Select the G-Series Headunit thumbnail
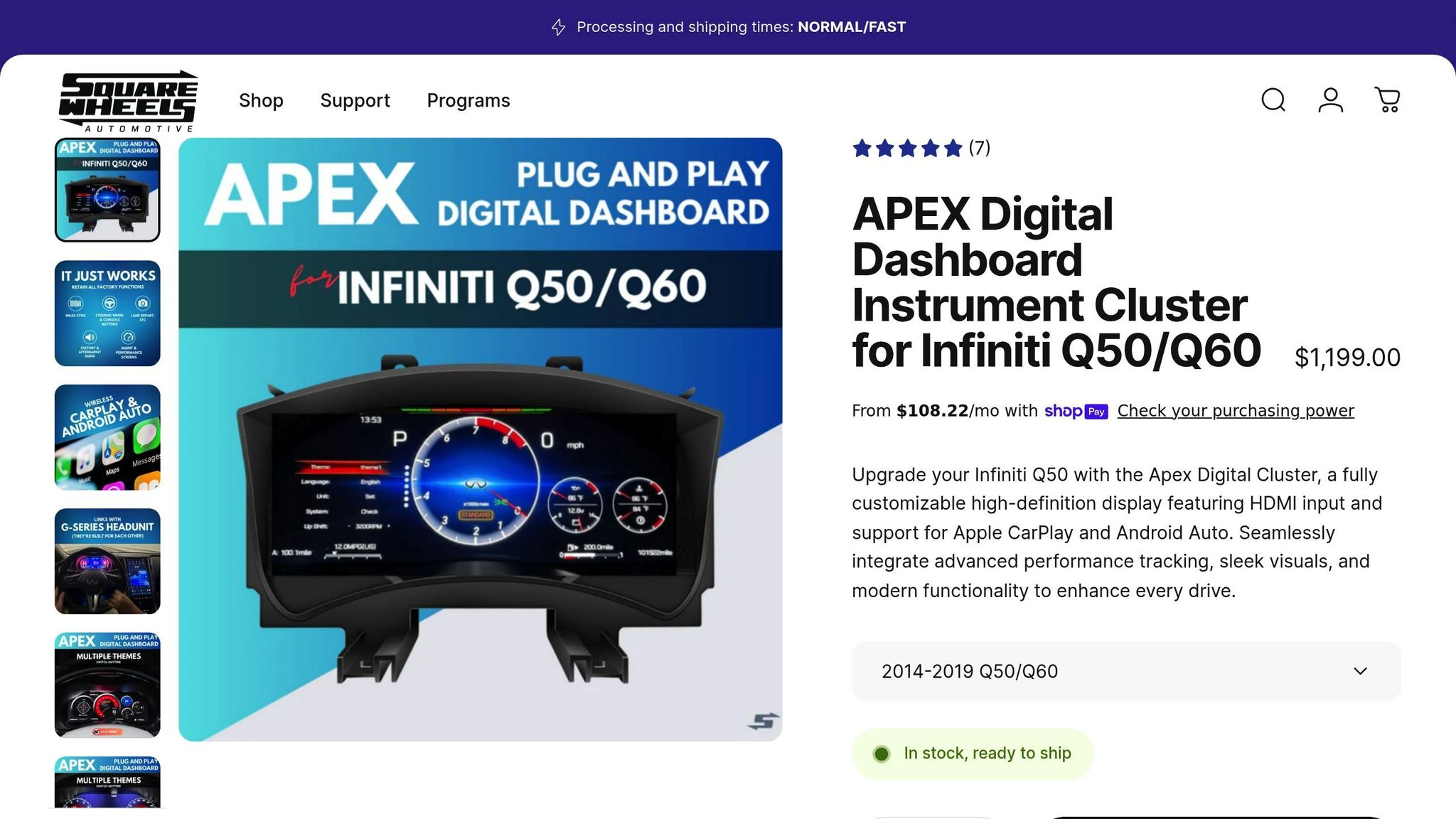Screen dimensions: 1456x819 (107, 561)
